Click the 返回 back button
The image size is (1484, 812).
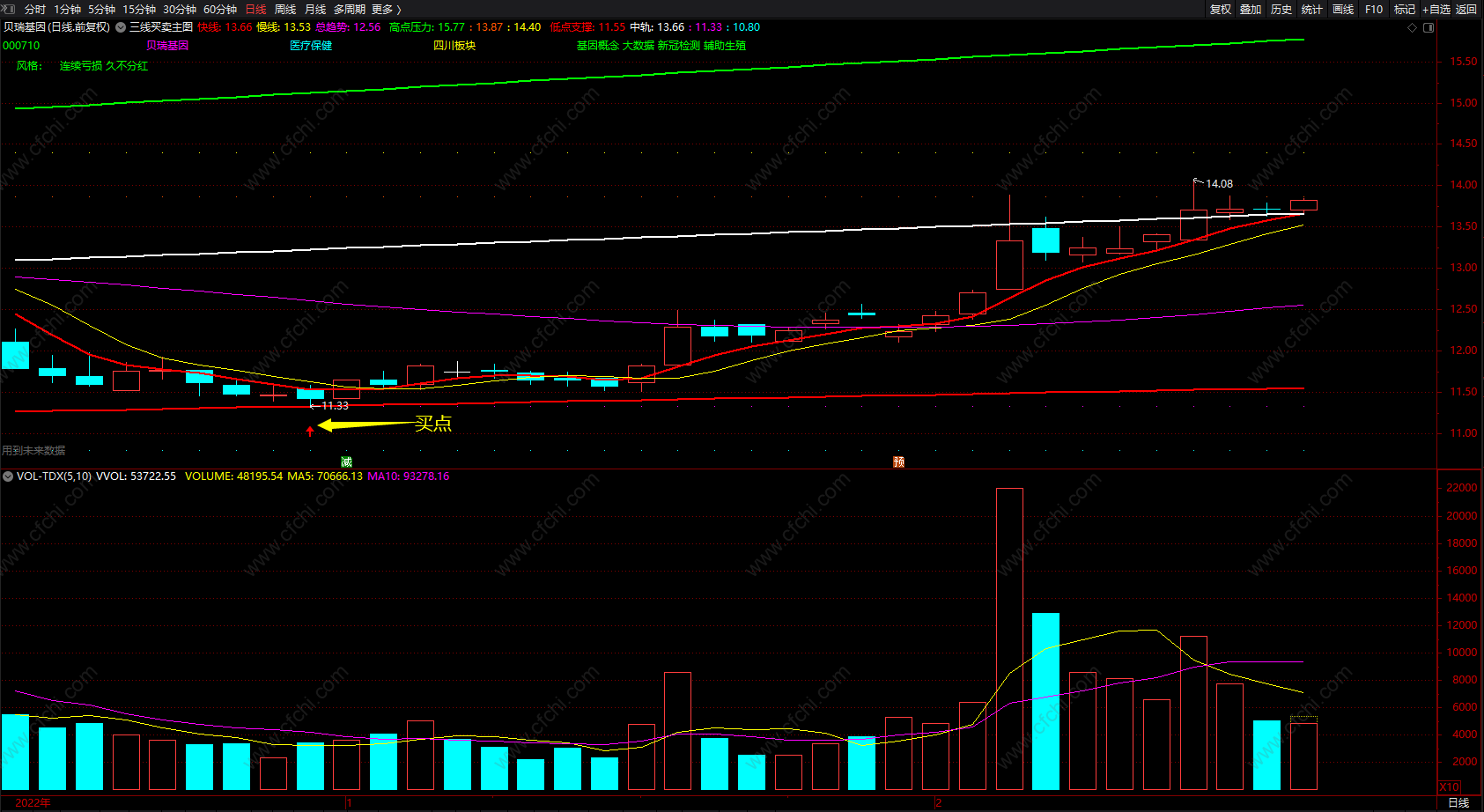pos(1466,9)
